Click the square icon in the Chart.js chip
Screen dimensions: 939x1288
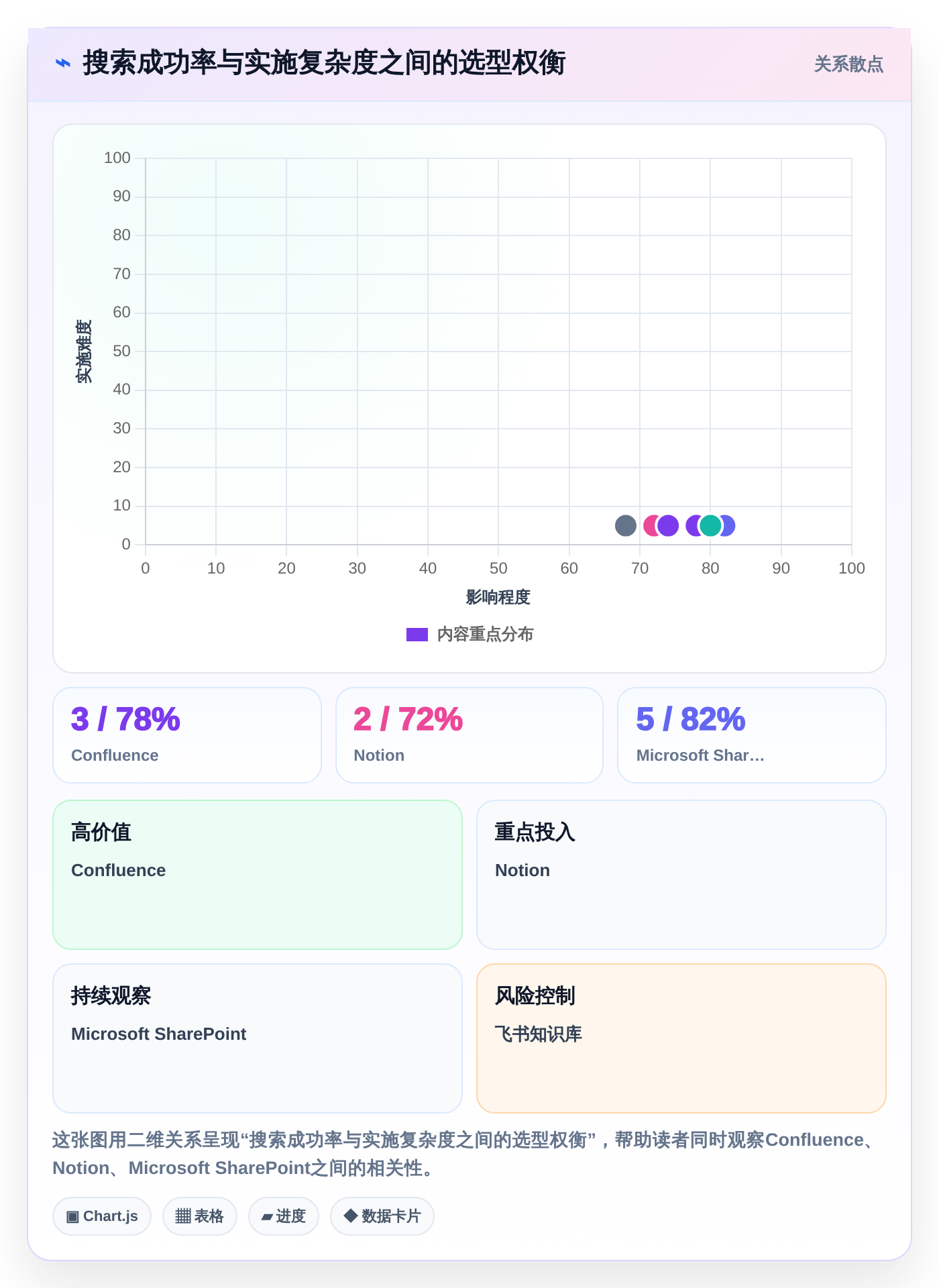coord(72,1216)
